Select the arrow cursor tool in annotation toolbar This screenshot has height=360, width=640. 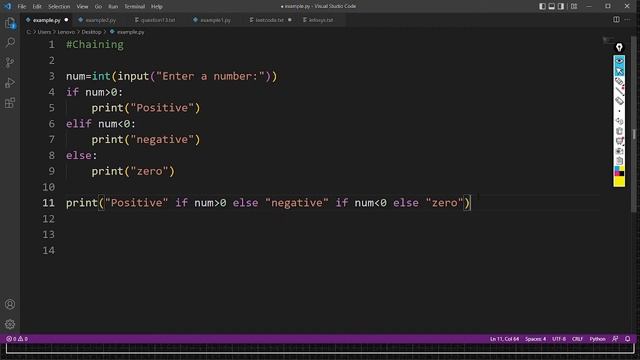pos(619,71)
